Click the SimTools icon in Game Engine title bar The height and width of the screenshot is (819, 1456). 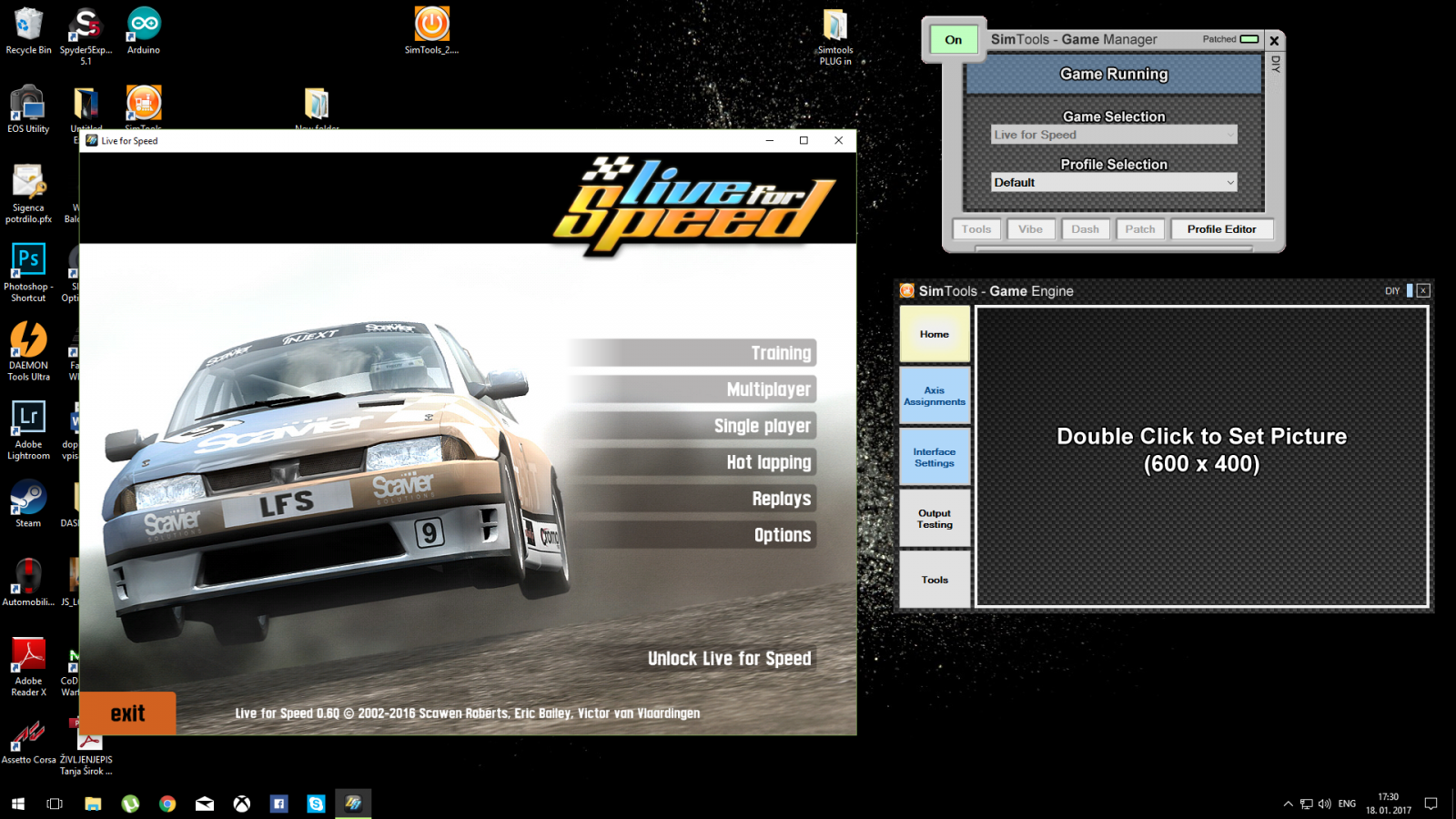point(907,291)
